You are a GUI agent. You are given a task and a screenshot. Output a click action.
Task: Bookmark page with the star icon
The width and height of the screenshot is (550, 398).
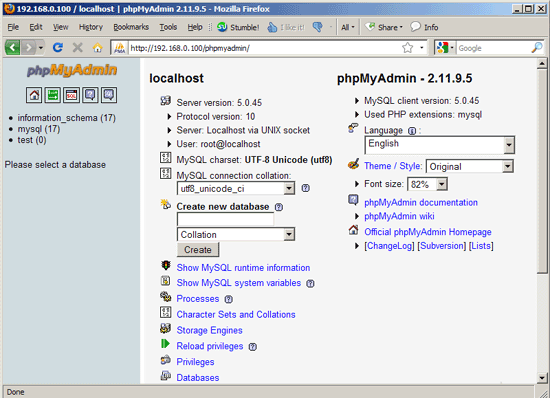[408, 47]
